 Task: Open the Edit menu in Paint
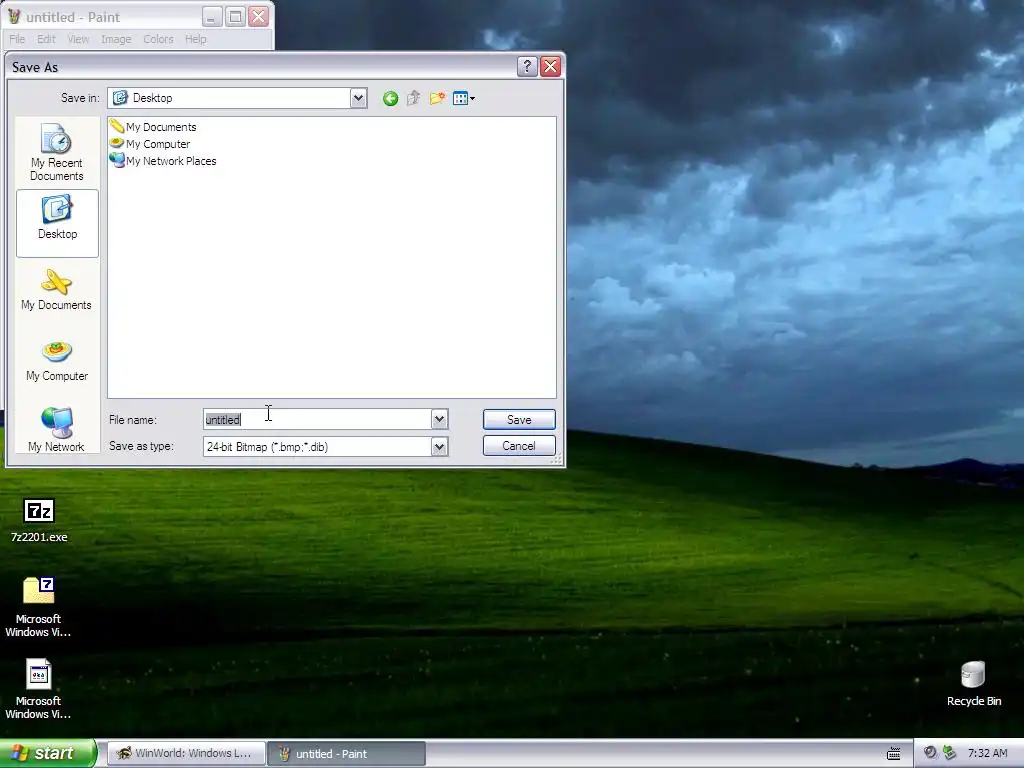(x=46, y=39)
